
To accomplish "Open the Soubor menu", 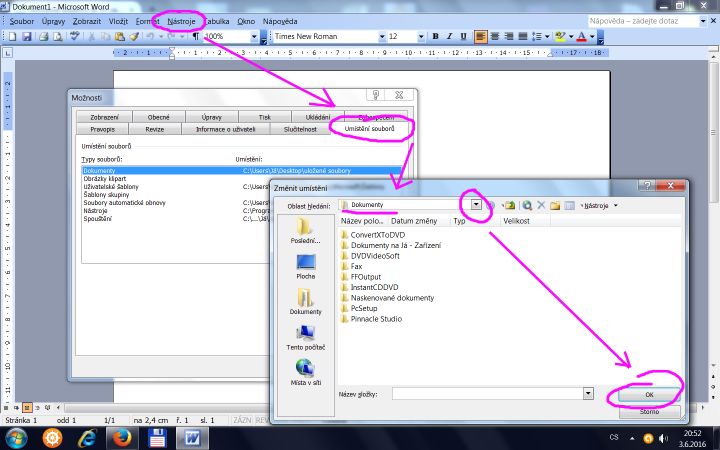I will click(x=22, y=21).
